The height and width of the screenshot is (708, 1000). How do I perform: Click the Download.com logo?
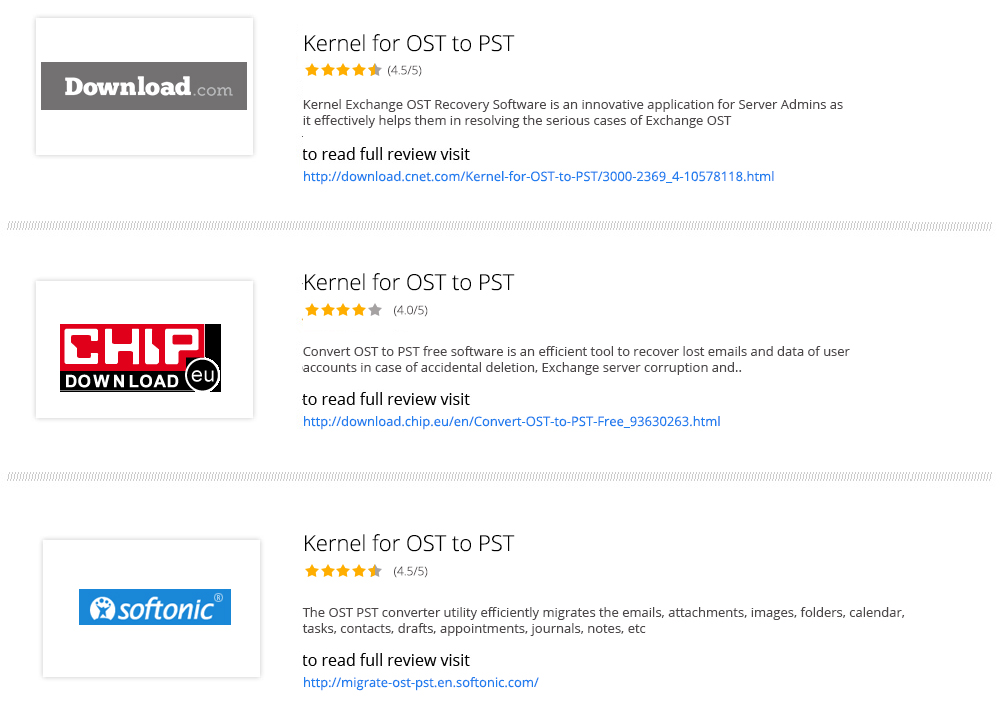(144, 86)
